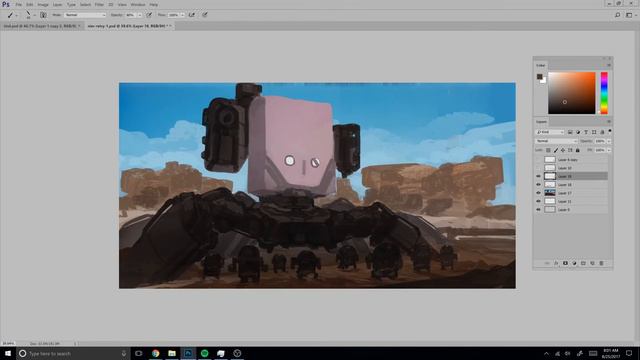Click the background color swatch
Image resolution: width=640 pixels, height=360 pixels.
click(x=544, y=81)
